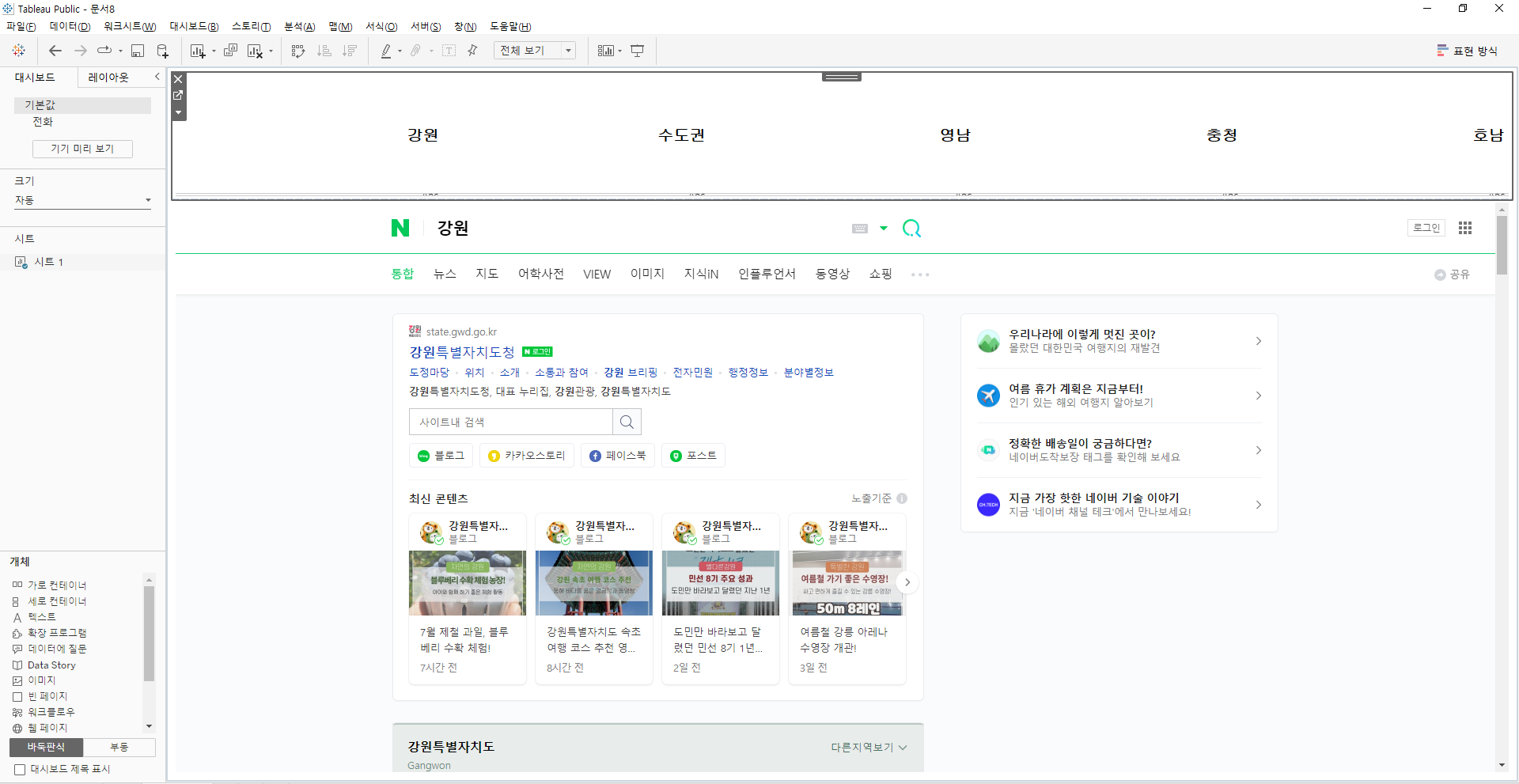Viewport: 1519px width, 784px height.
Task: Click the Naver green search magnifier icon
Action: tap(911, 229)
